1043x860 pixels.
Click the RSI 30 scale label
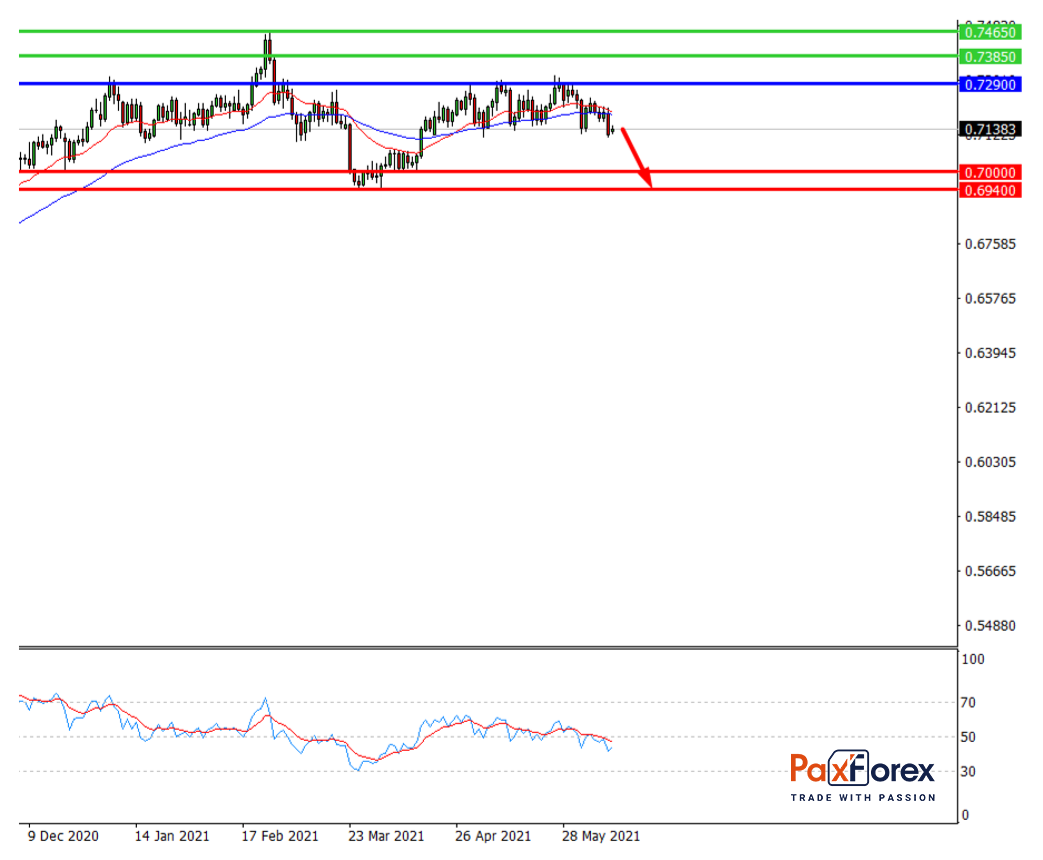coord(968,772)
